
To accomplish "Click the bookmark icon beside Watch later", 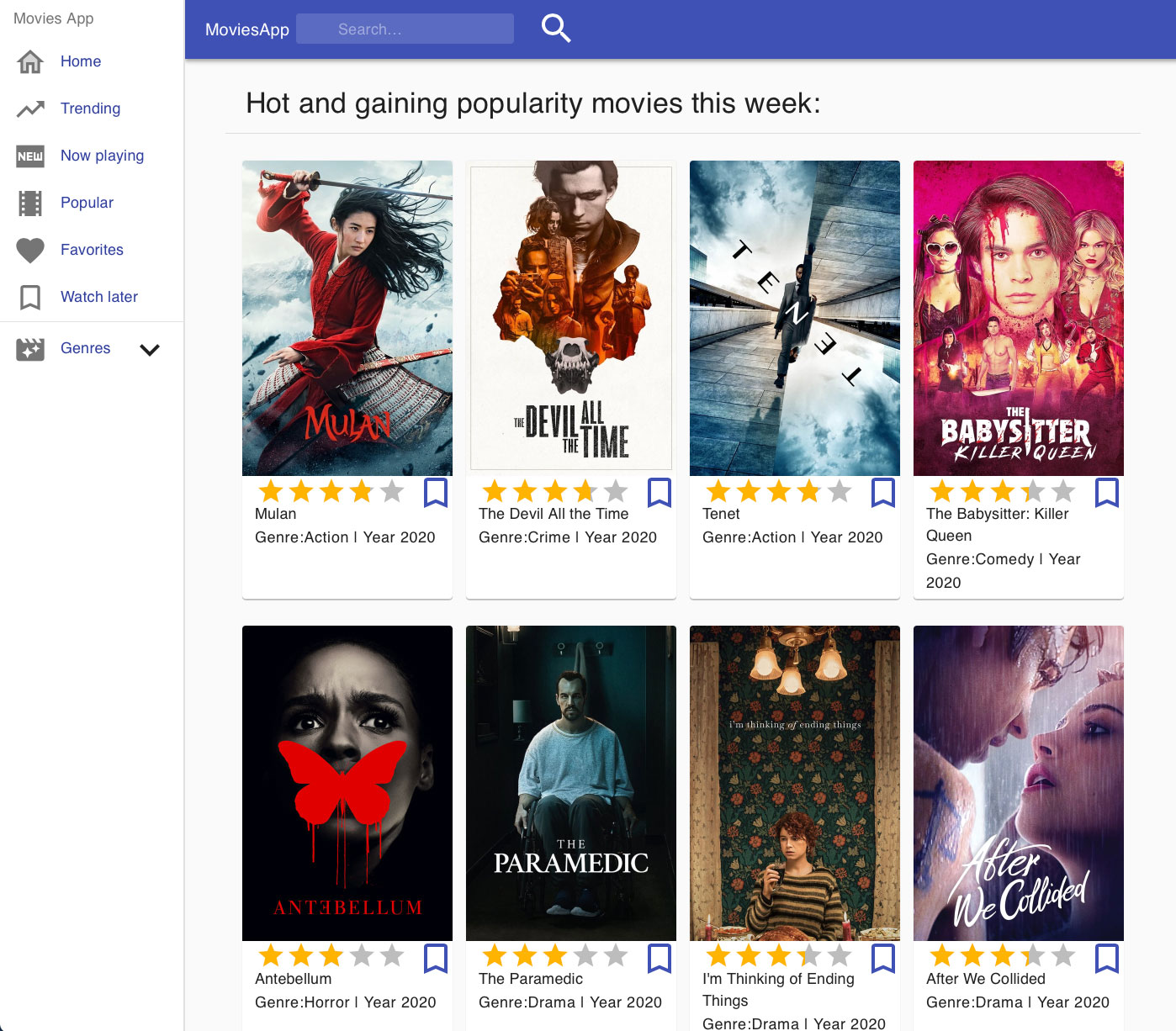I will 30,297.
